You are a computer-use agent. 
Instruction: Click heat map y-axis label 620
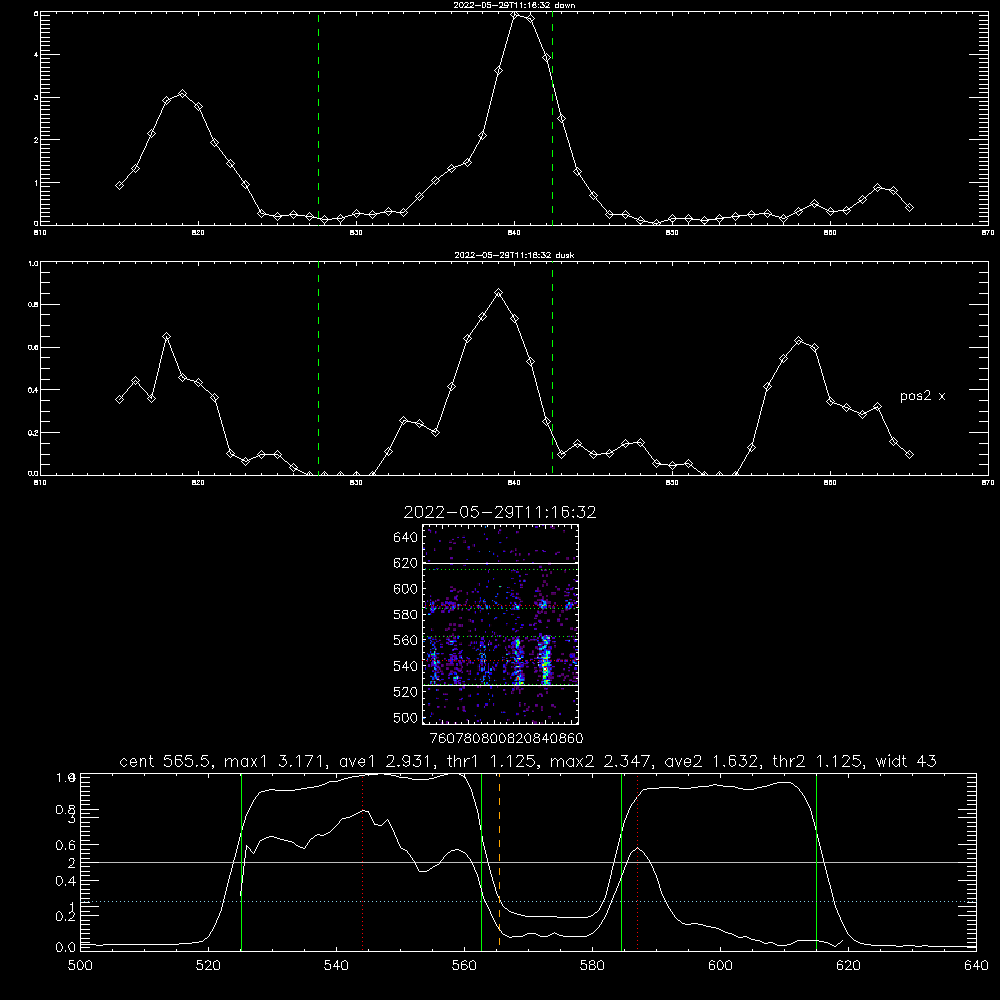tap(406, 563)
